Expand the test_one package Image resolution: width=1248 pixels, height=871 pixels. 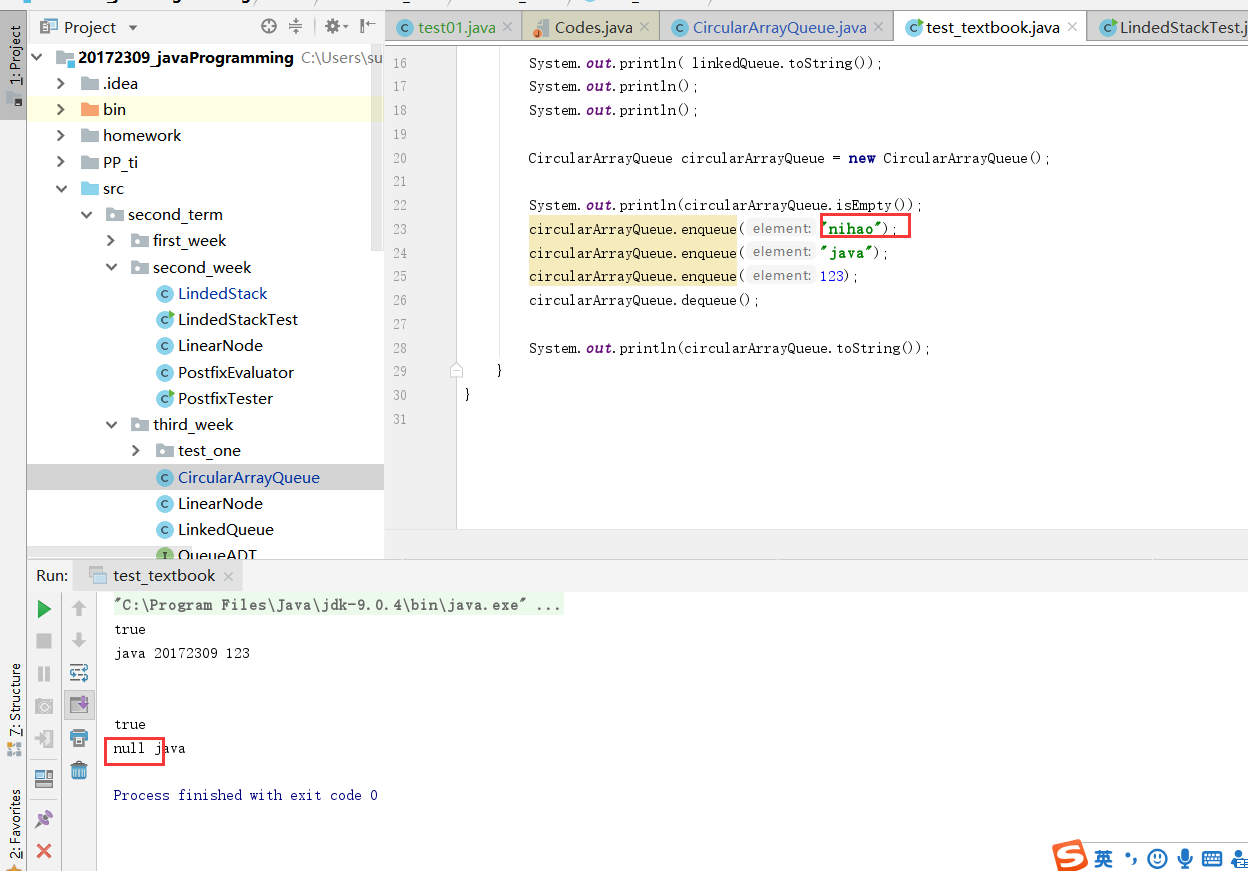[136, 450]
